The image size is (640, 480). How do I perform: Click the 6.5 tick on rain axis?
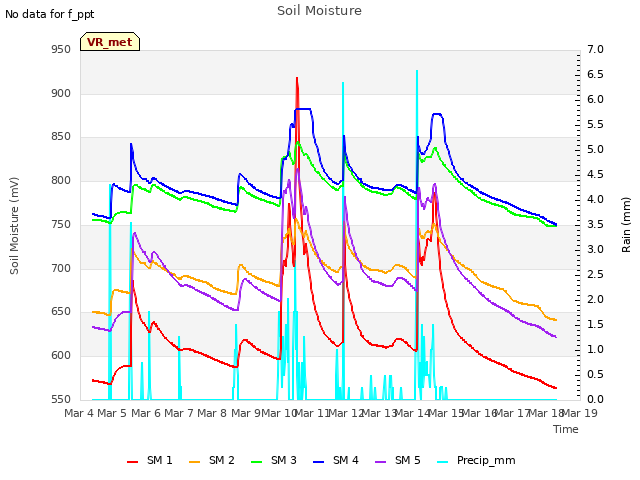596,75
